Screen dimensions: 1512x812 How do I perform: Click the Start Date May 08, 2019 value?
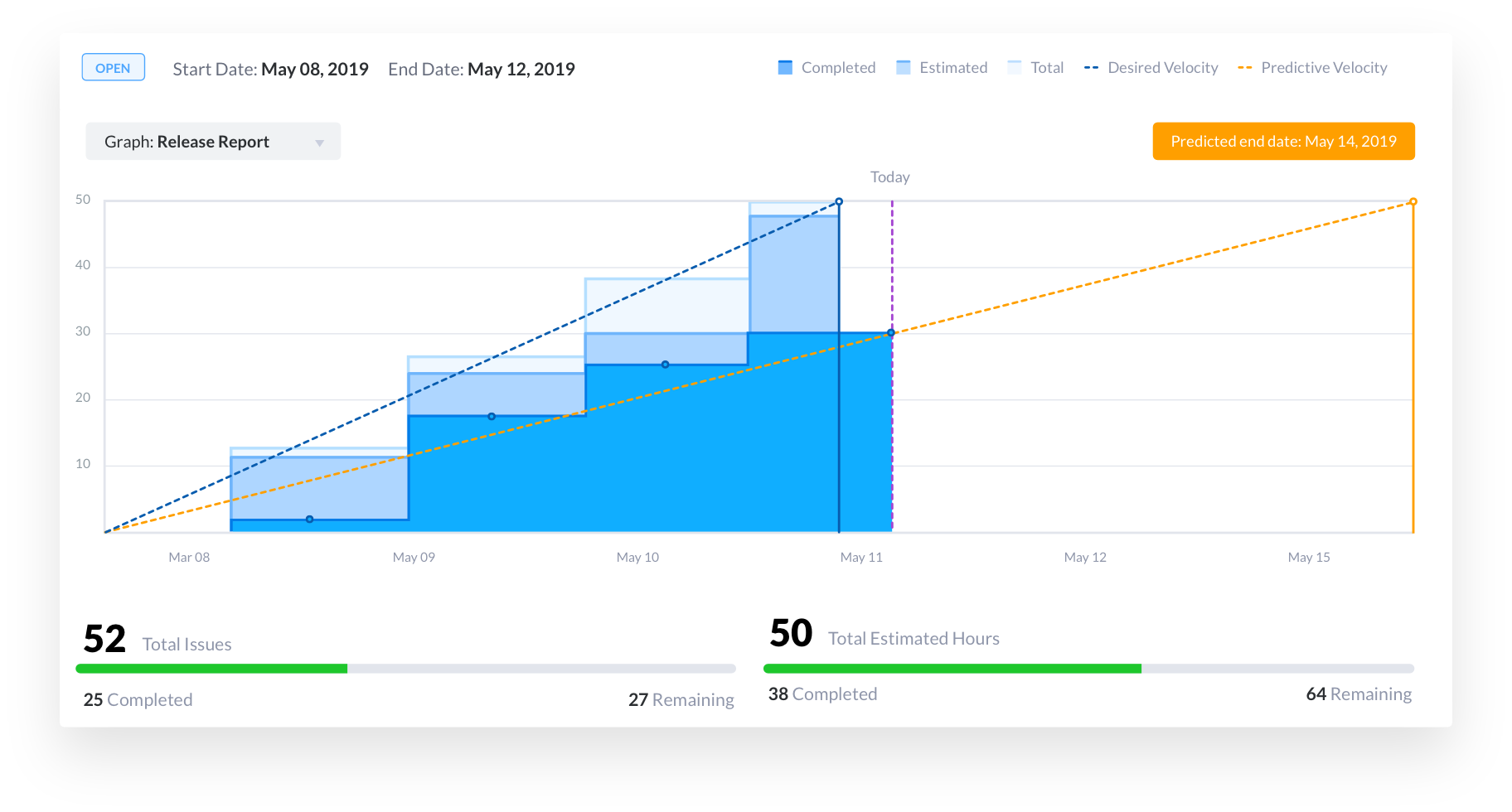(314, 70)
